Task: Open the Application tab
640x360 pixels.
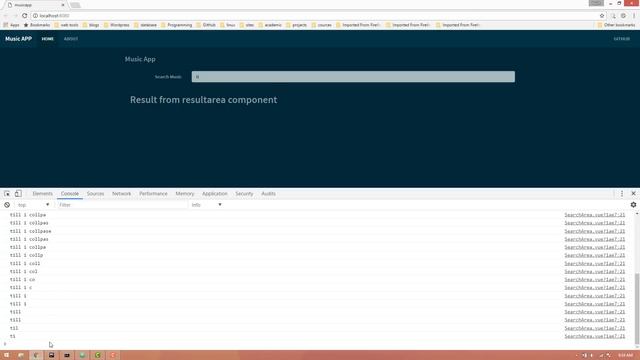Action: pyautogui.click(x=215, y=194)
